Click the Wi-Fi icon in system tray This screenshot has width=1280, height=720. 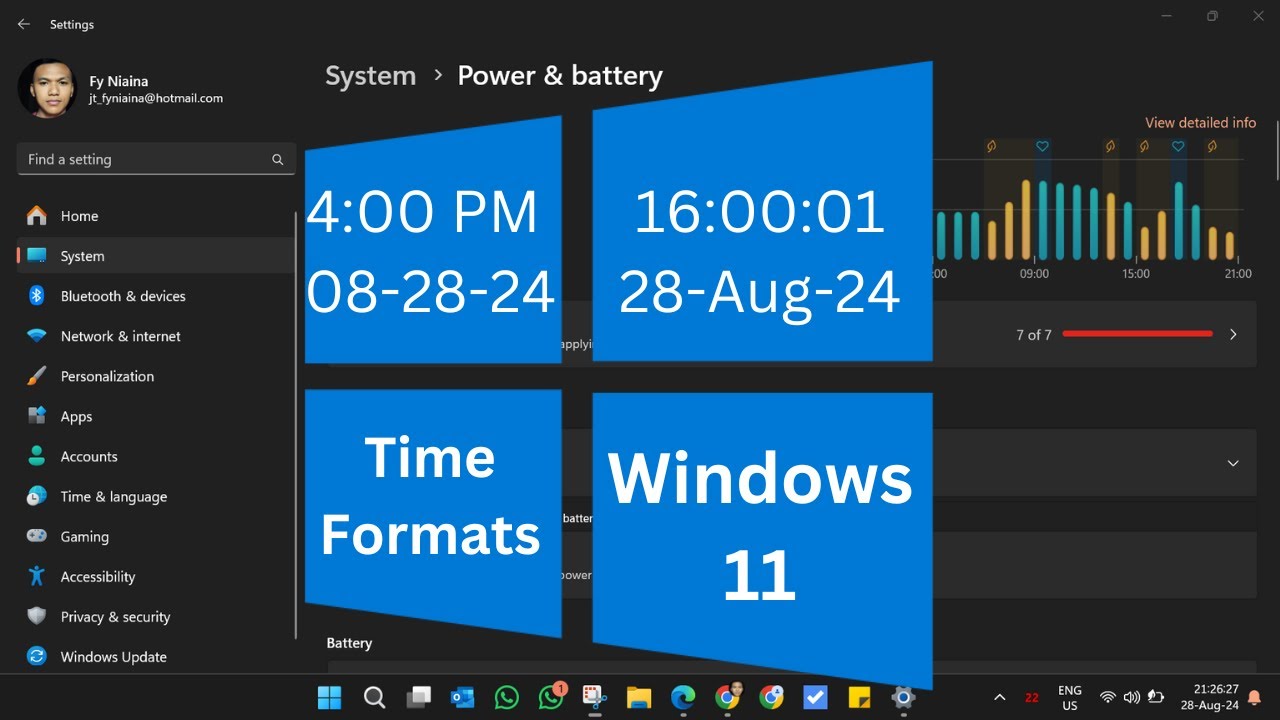coord(1107,697)
